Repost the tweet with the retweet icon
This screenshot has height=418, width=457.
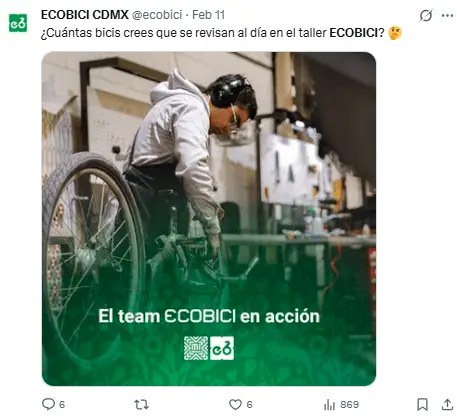tap(141, 405)
